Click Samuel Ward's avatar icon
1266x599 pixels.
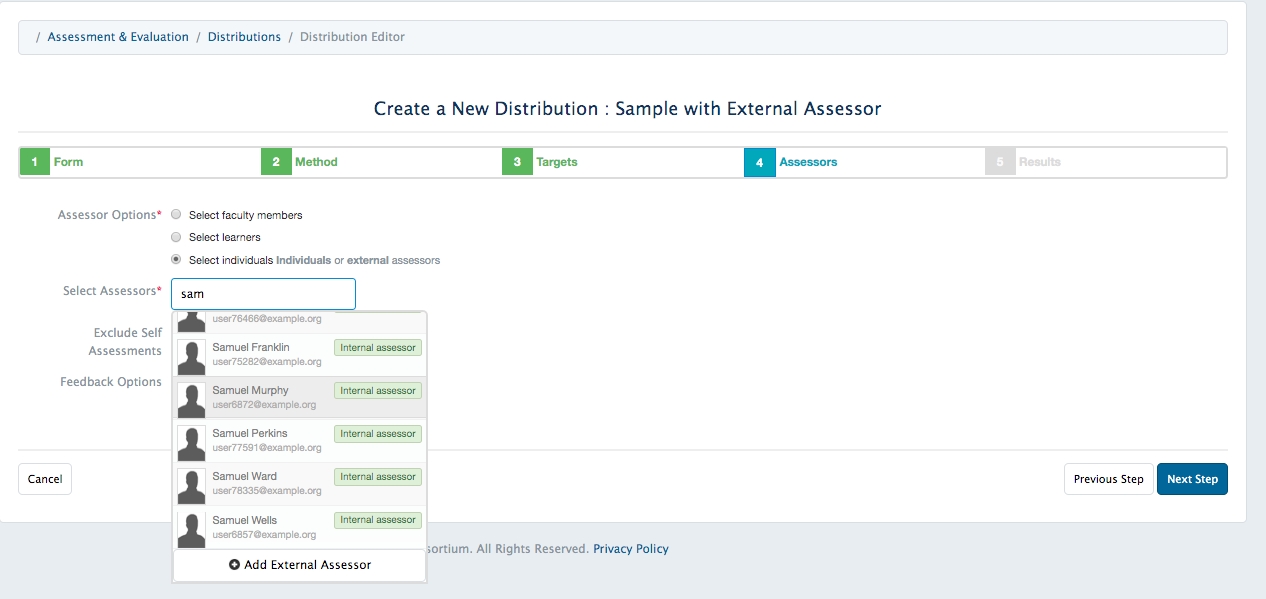tap(191, 485)
